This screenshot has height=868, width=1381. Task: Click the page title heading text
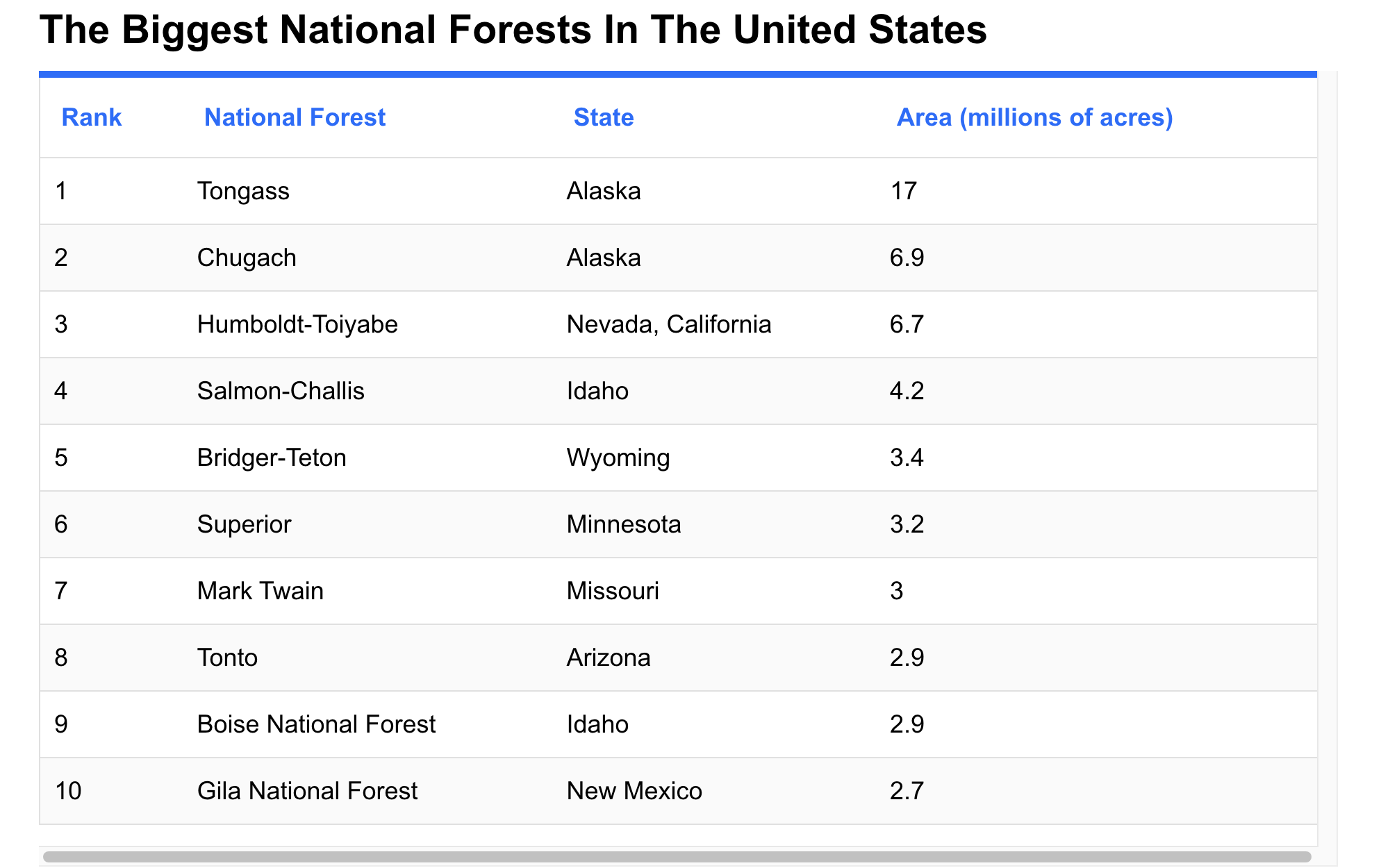point(513,30)
